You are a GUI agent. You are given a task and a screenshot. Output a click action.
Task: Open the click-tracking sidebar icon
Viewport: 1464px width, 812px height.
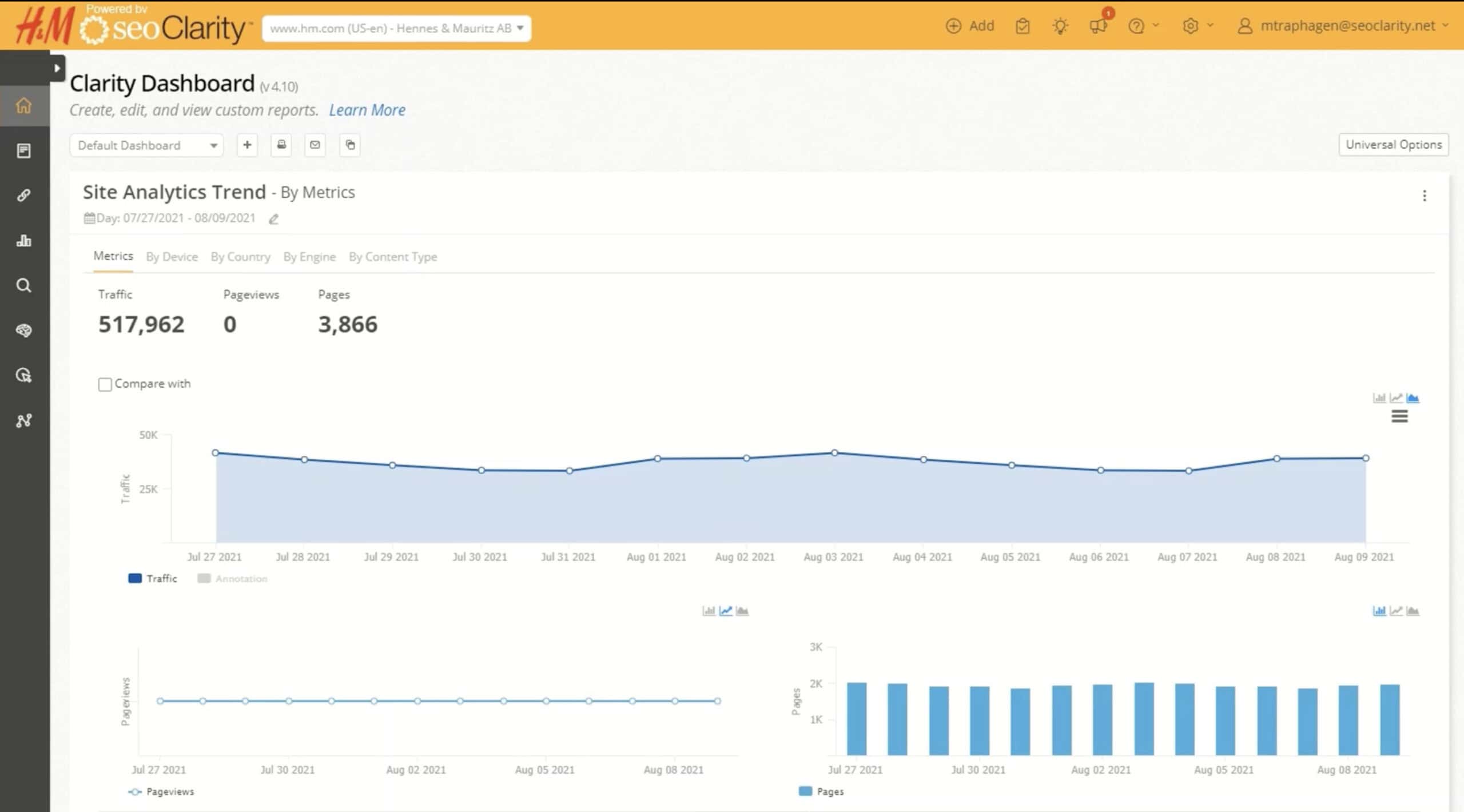click(x=23, y=375)
